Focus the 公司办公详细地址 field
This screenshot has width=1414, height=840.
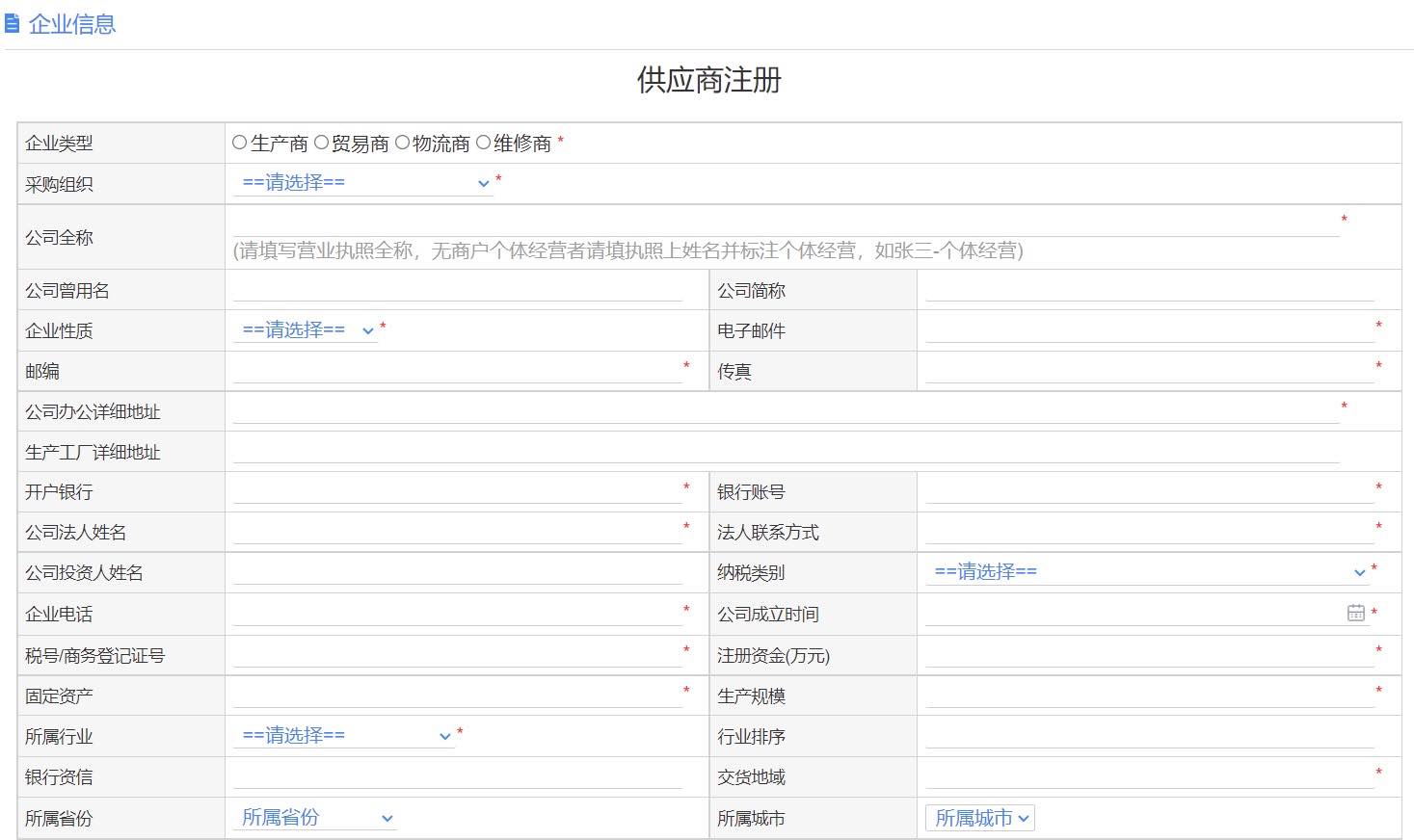[x=786, y=410]
